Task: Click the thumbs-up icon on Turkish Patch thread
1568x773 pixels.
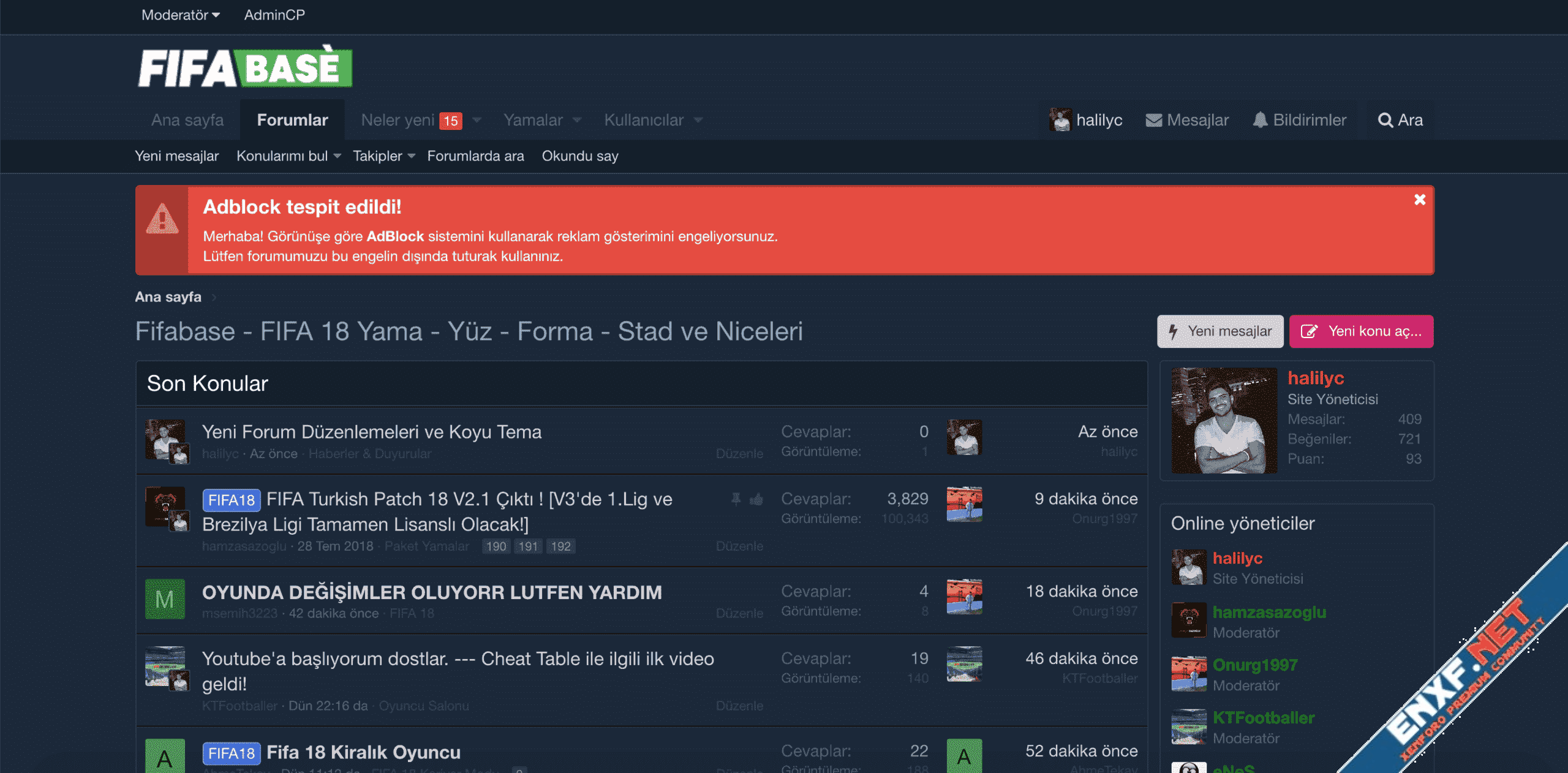Action: tap(756, 500)
